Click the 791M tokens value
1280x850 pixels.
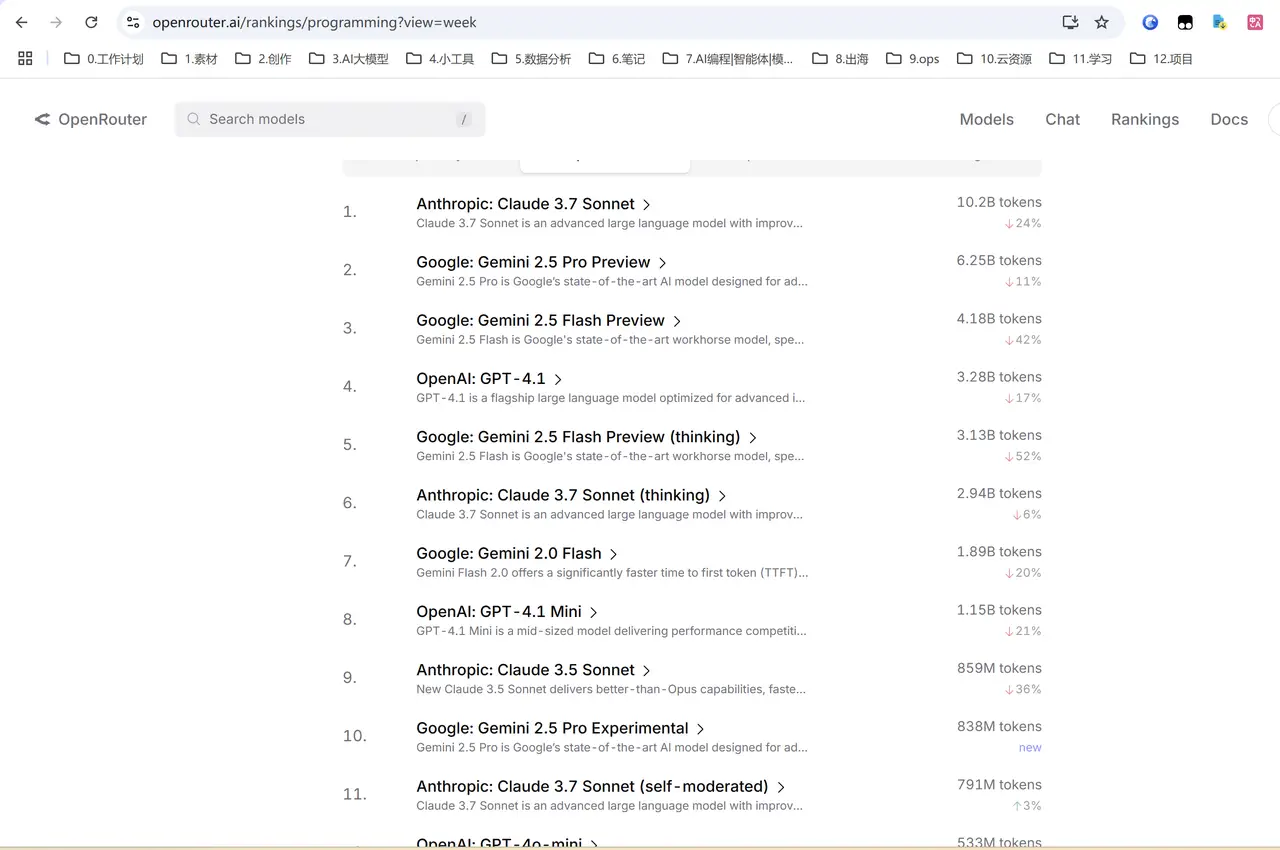(999, 784)
